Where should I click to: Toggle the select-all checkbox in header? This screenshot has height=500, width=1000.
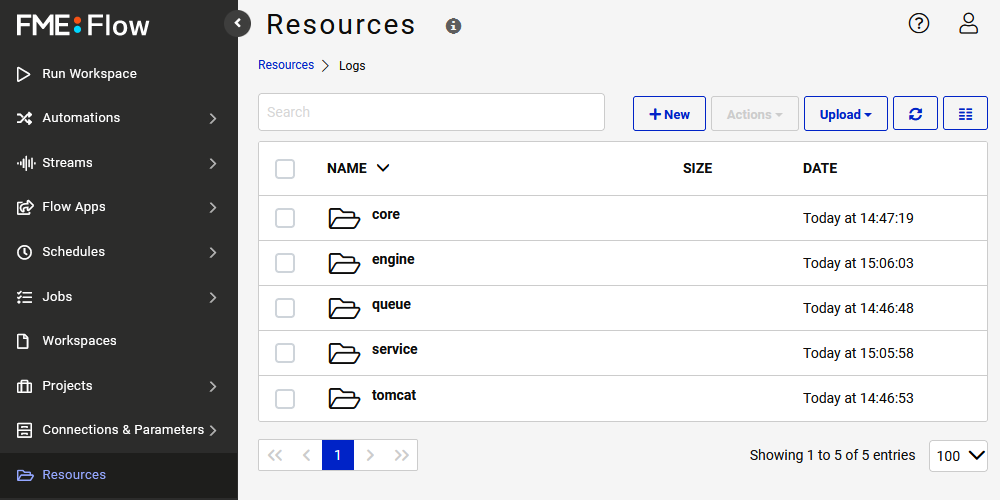285,169
